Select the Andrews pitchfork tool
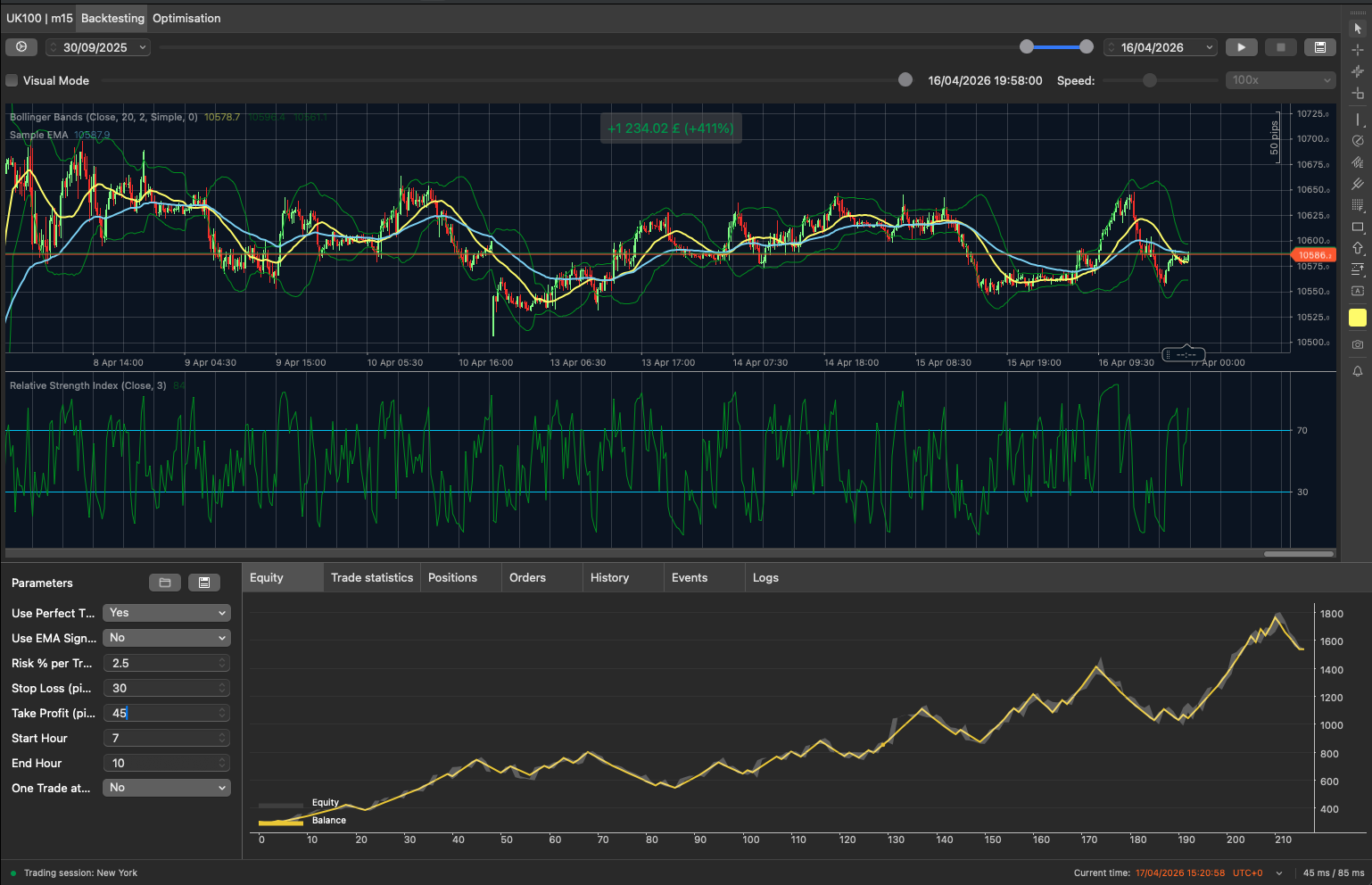The width and height of the screenshot is (1372, 885). tap(1358, 184)
